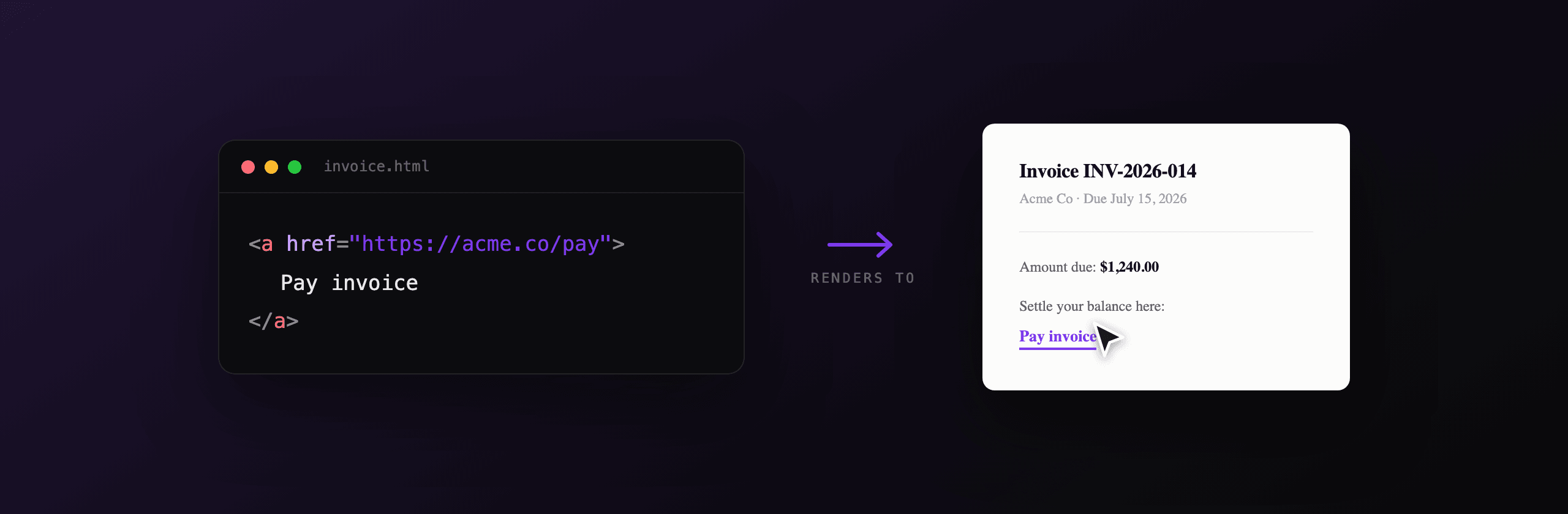Click the href attribute in the code
The height and width of the screenshot is (514, 1568).
click(x=311, y=244)
